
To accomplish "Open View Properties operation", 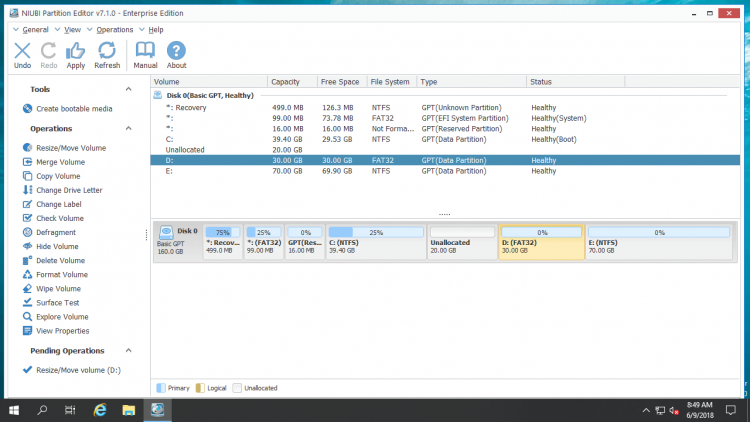I will (x=55, y=331).
